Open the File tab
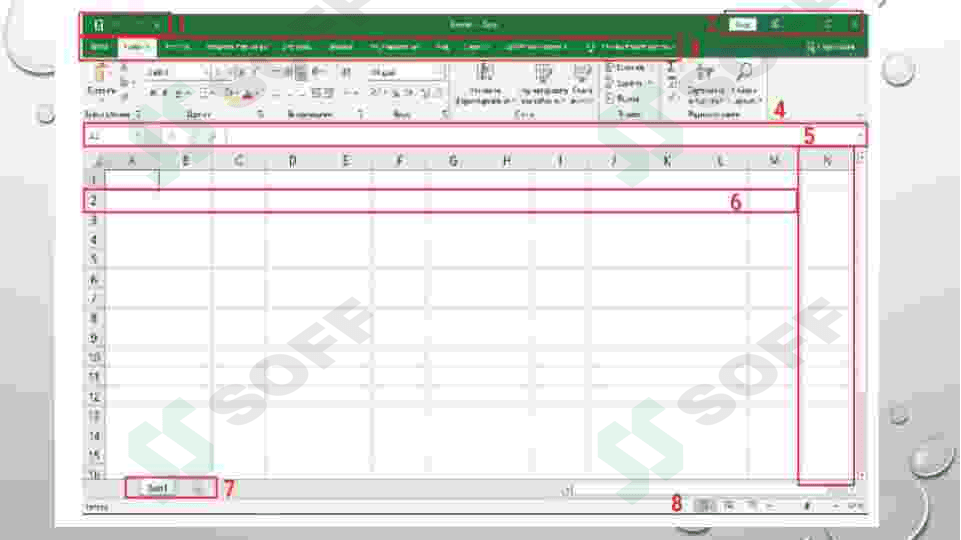 tap(98, 47)
